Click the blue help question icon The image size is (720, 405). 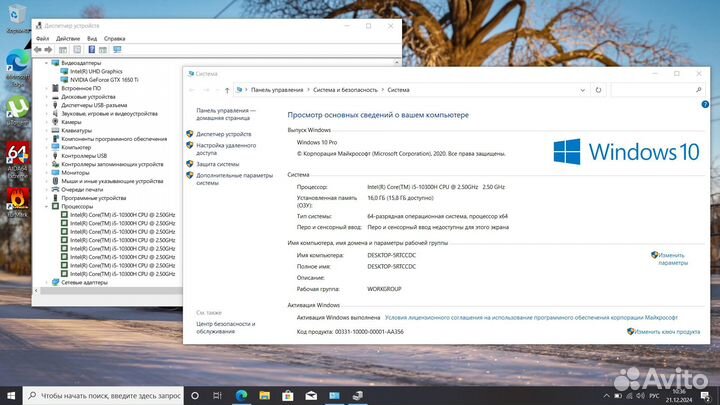coord(705,105)
